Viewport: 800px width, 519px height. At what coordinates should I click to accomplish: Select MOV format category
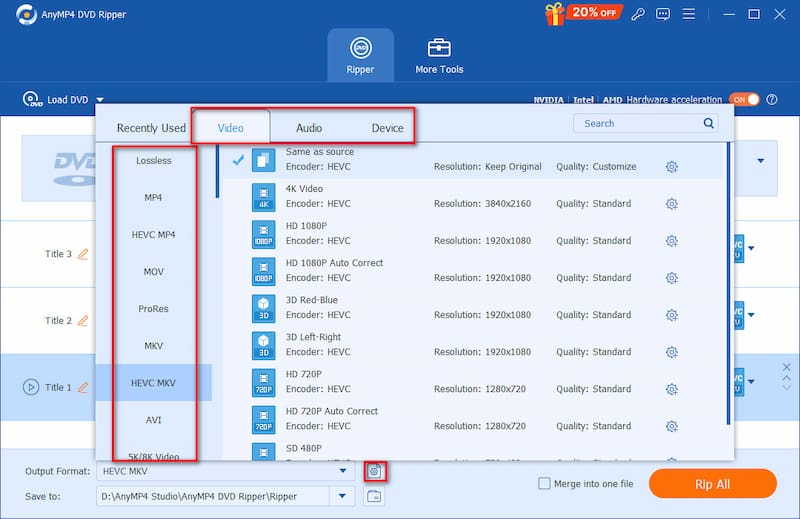(x=153, y=271)
